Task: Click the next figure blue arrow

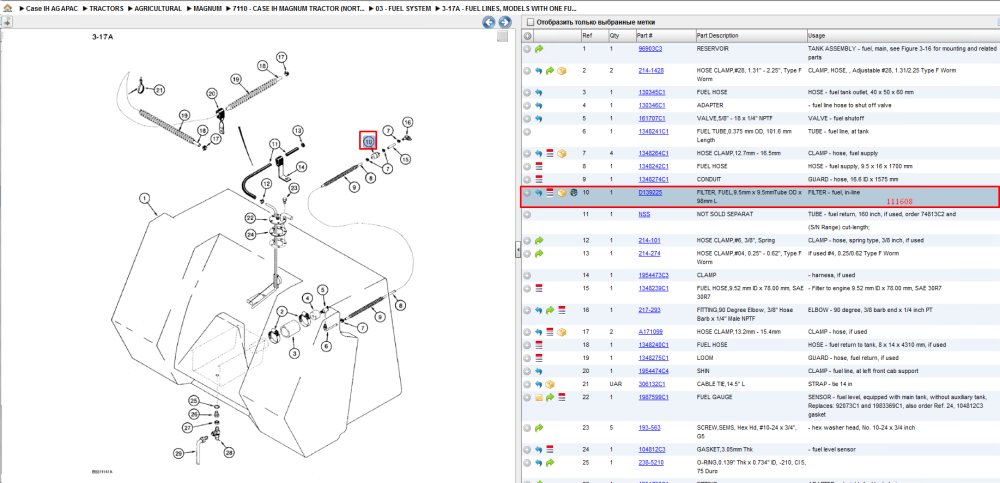Action: tap(504, 23)
